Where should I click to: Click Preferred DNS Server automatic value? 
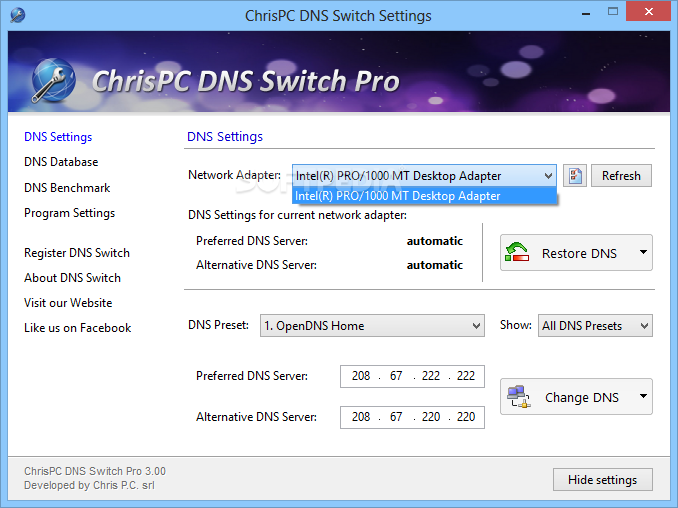click(x=435, y=241)
